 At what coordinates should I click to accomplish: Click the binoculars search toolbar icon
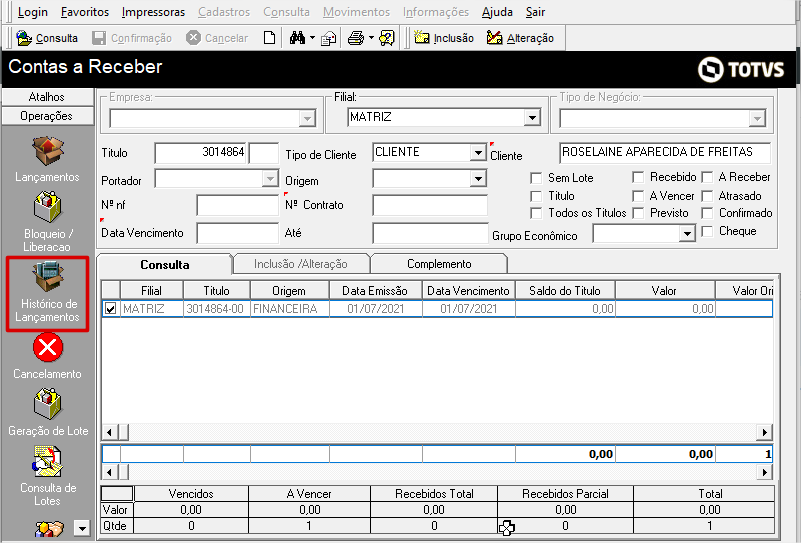point(297,38)
